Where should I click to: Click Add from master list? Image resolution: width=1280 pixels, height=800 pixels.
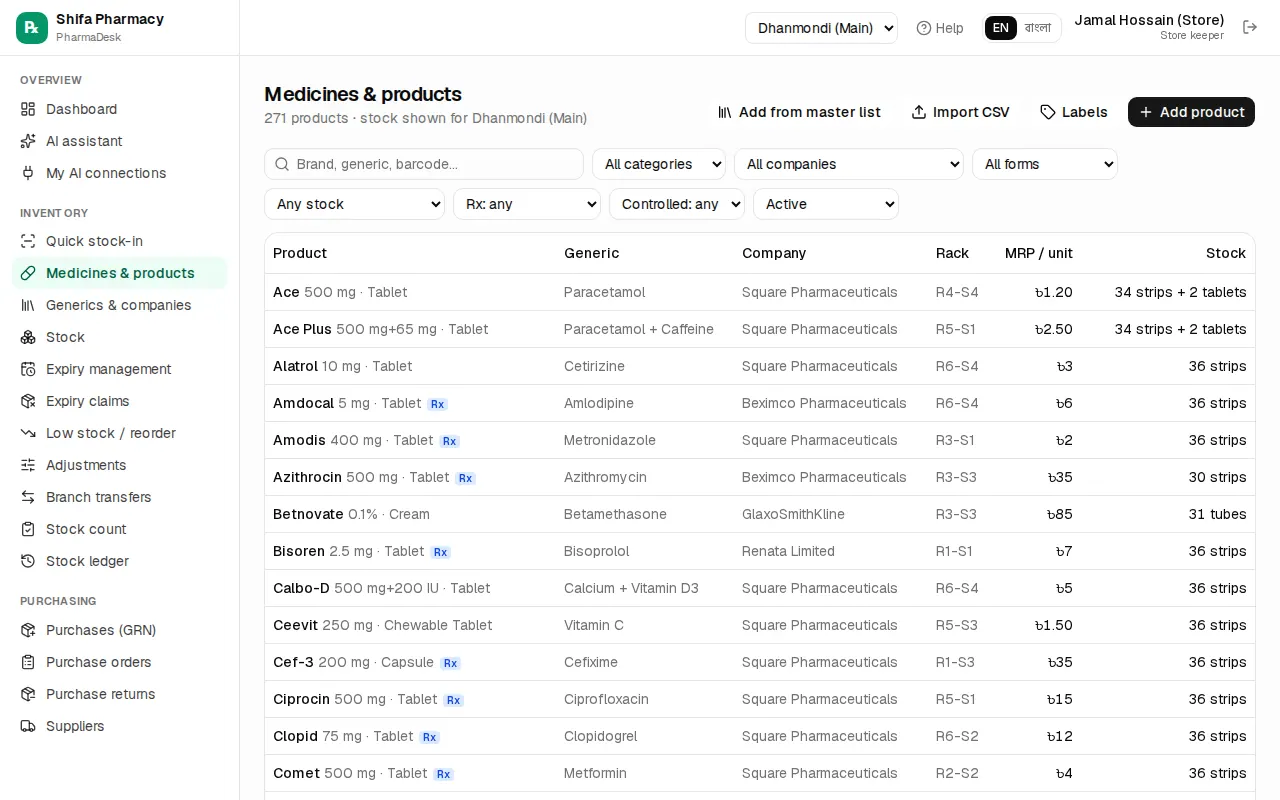(x=799, y=112)
